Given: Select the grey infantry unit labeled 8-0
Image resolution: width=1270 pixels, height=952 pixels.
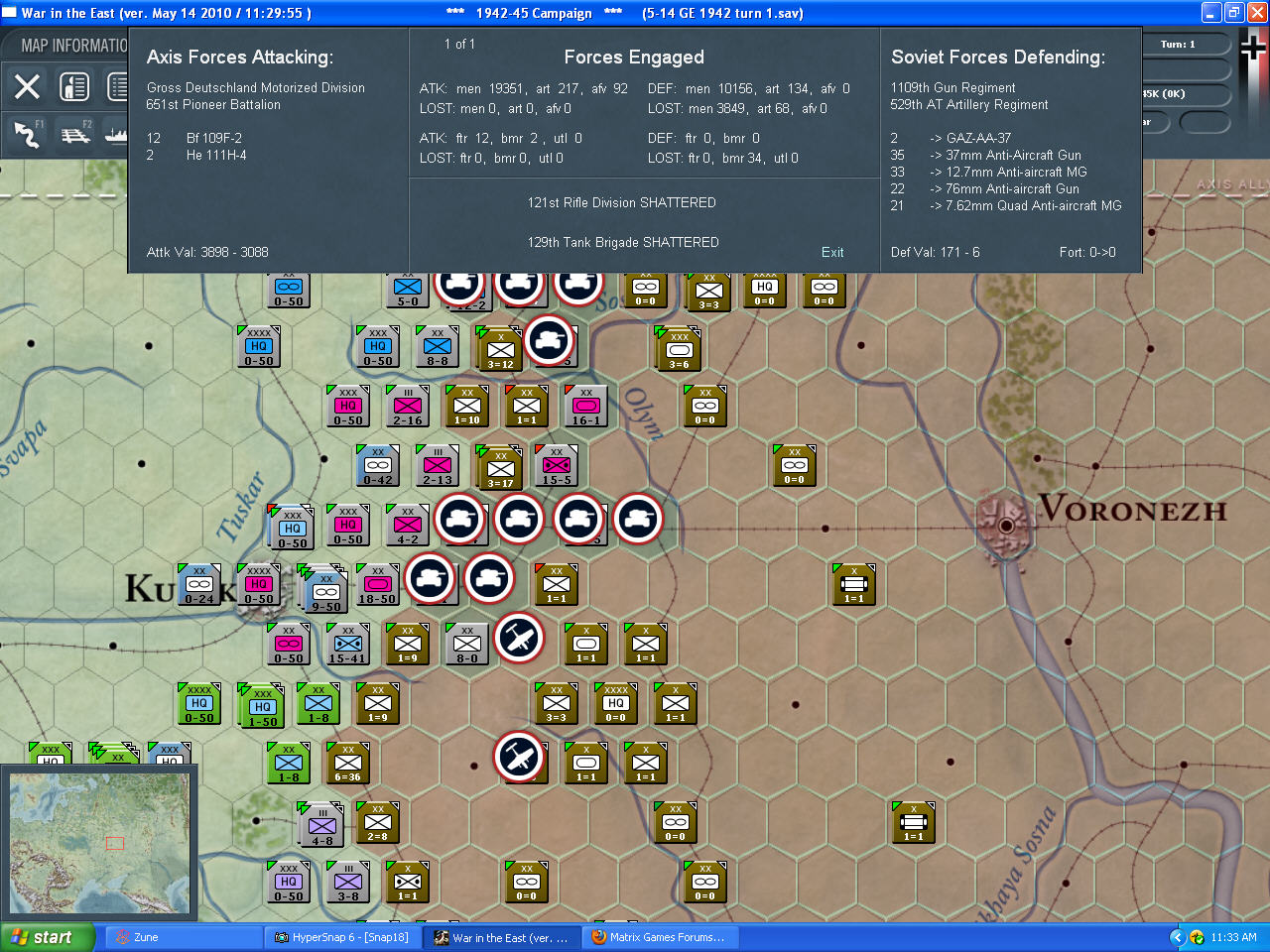Looking at the screenshot, I should pos(467,645).
